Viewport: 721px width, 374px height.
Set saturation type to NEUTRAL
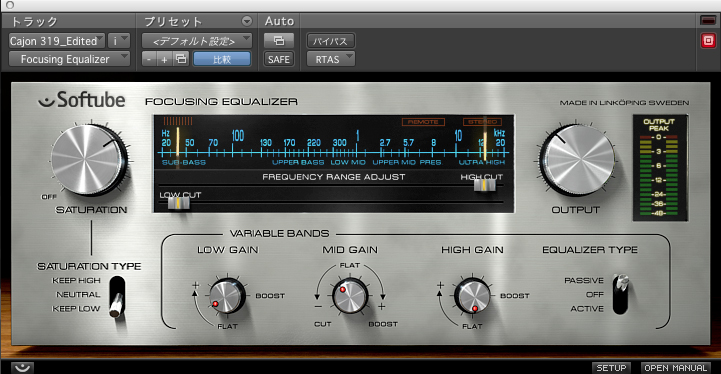click(x=78, y=294)
